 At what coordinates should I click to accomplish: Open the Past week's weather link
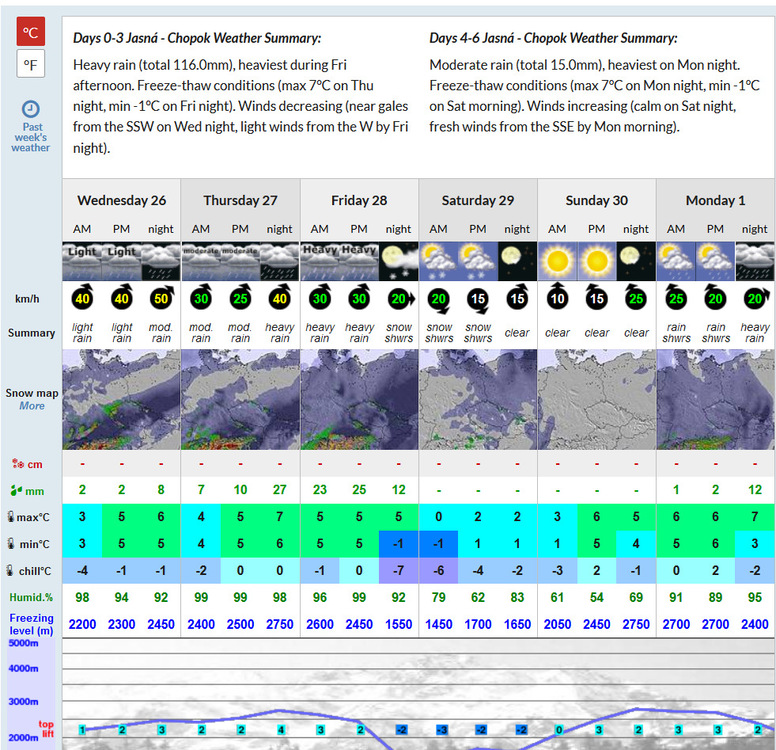pos(31,137)
